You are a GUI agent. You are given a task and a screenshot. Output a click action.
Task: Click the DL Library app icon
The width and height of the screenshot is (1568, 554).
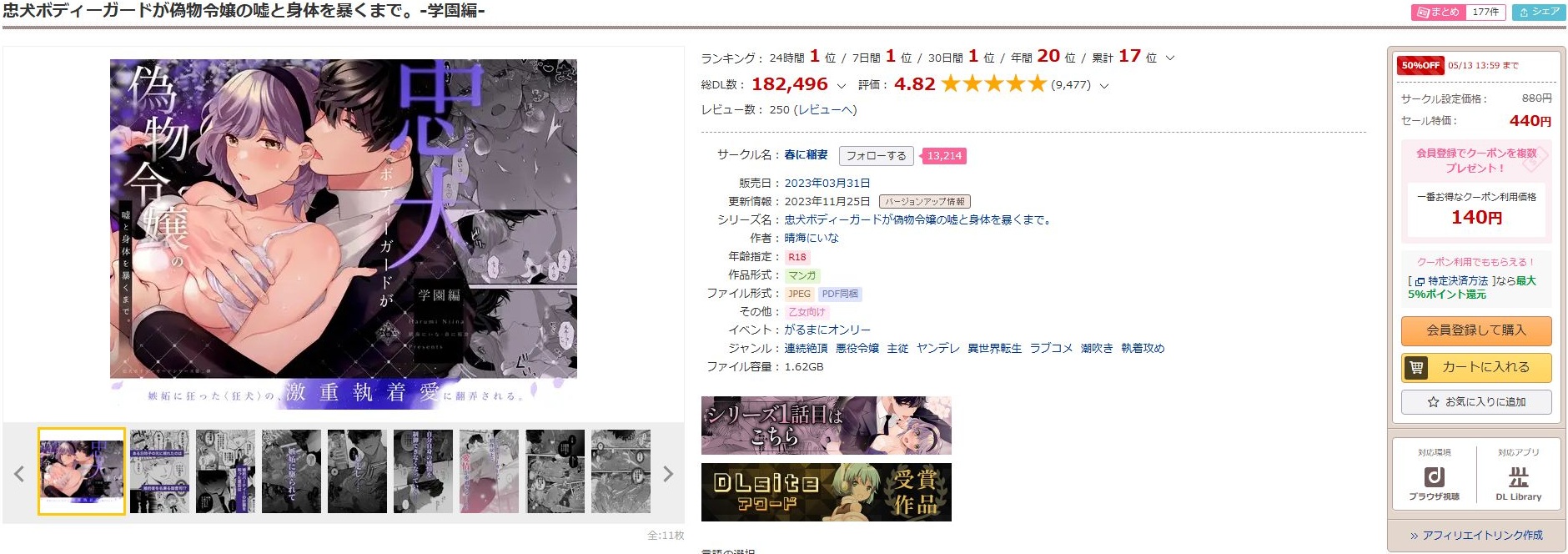tap(1518, 476)
